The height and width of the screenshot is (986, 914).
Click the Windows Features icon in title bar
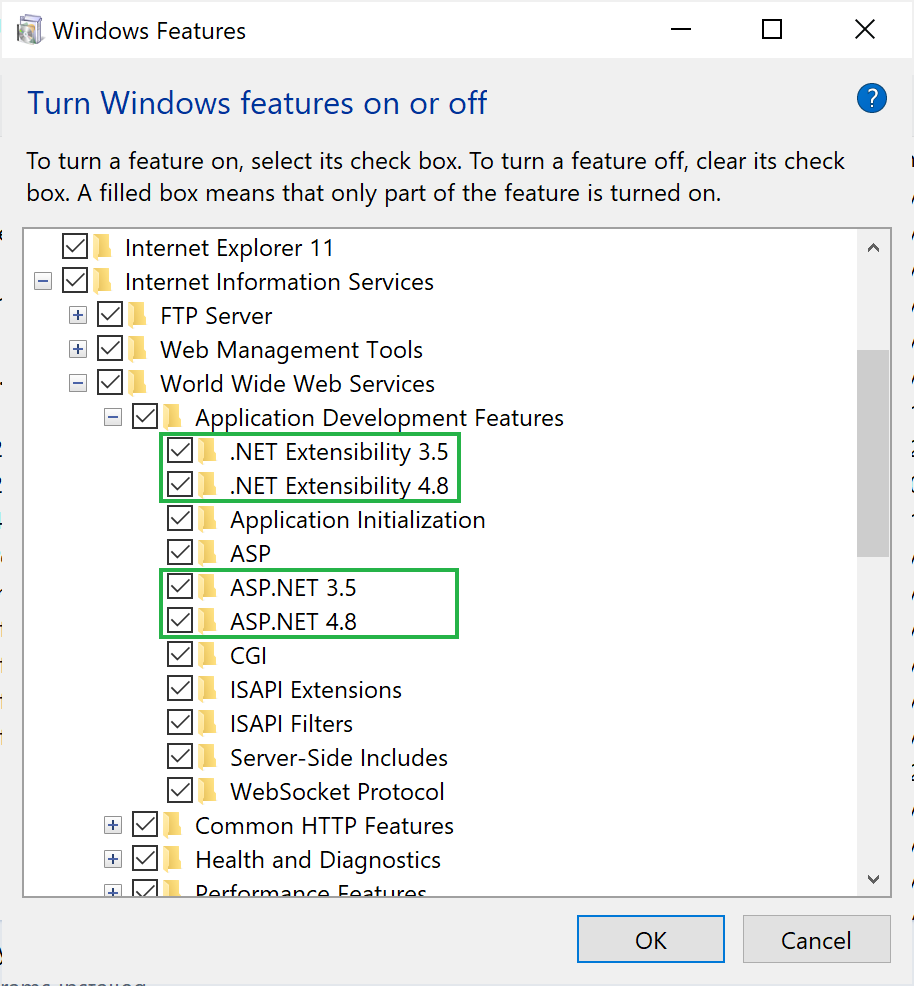point(28,28)
